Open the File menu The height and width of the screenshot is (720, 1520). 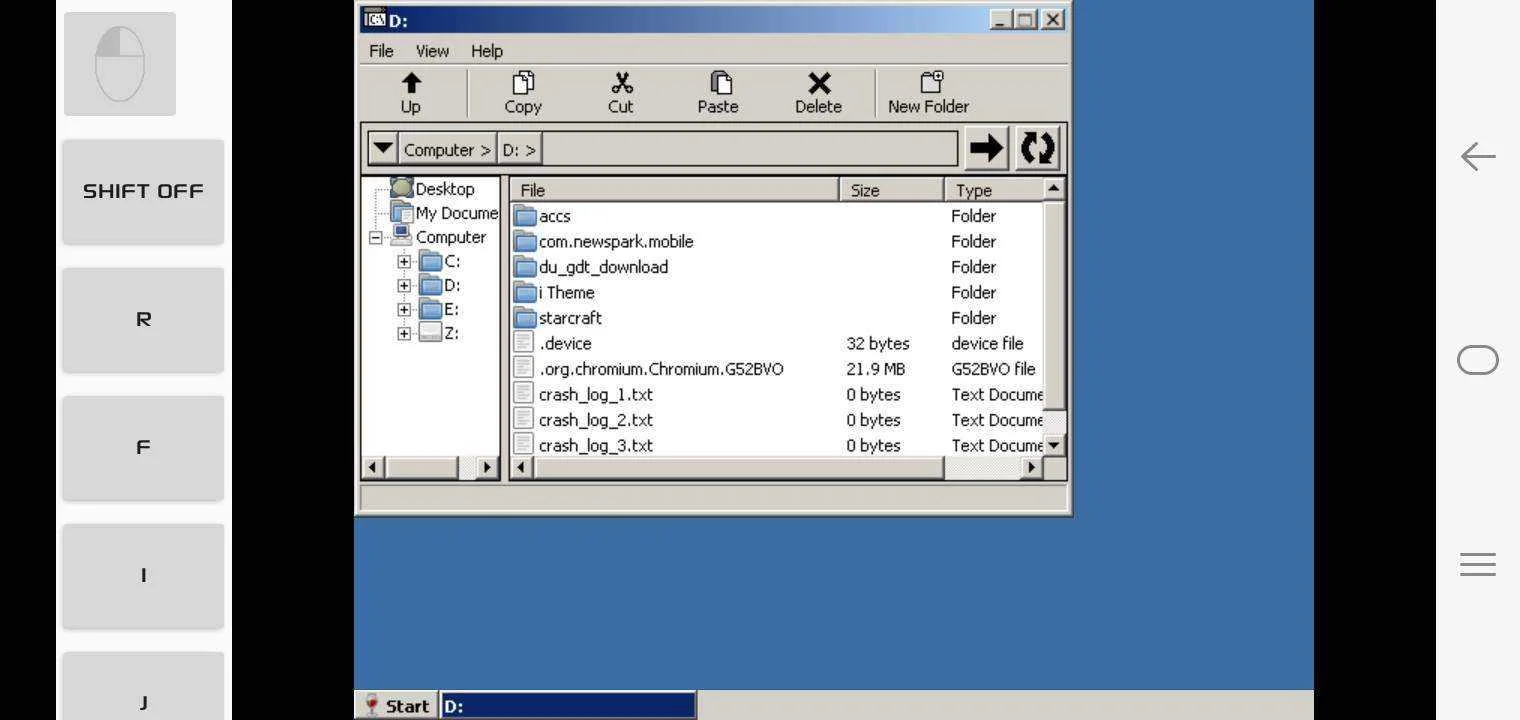point(381,51)
